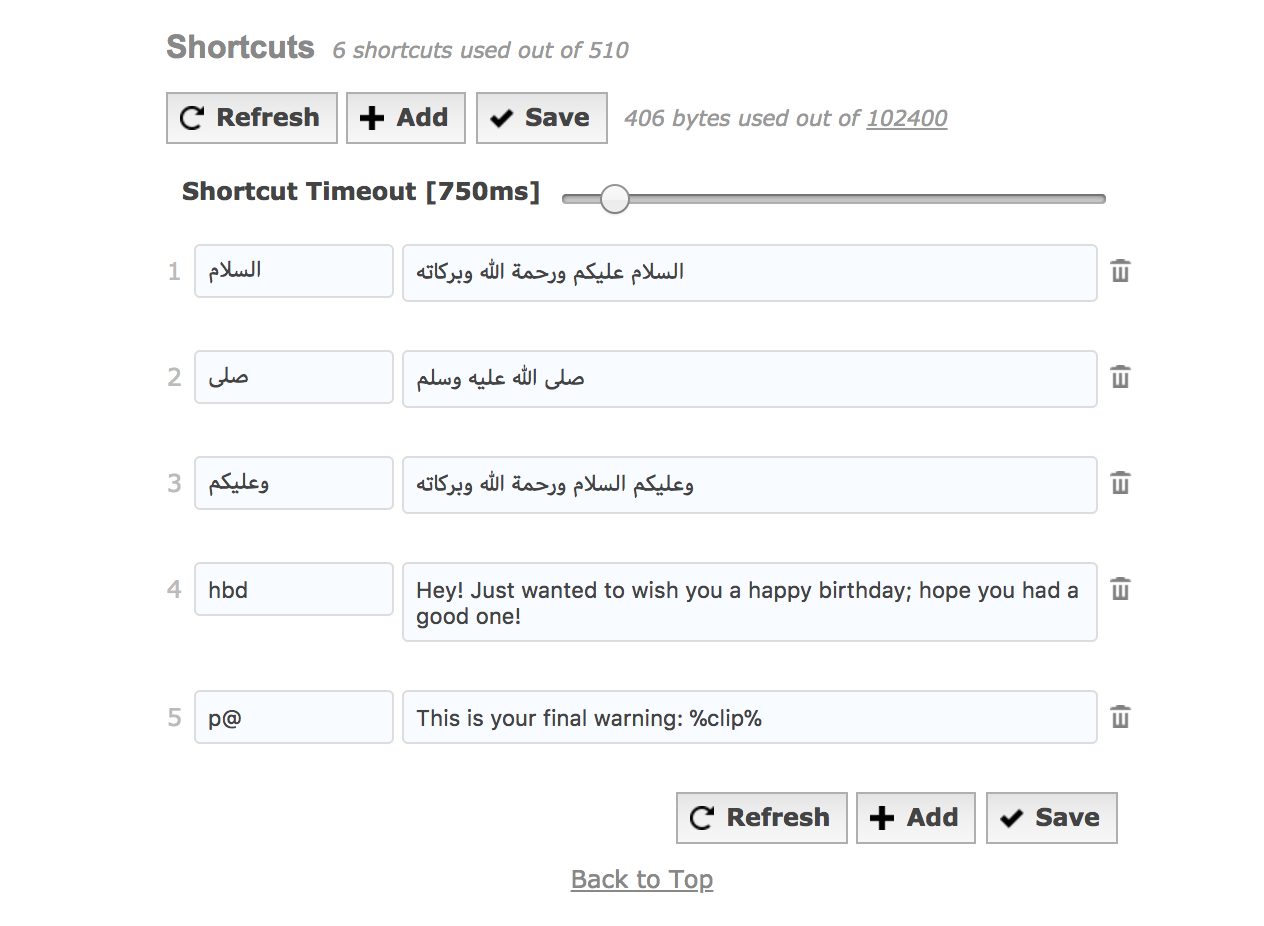The height and width of the screenshot is (926, 1264).
Task: Focus the hbd shortcut key field
Action: 293,589
